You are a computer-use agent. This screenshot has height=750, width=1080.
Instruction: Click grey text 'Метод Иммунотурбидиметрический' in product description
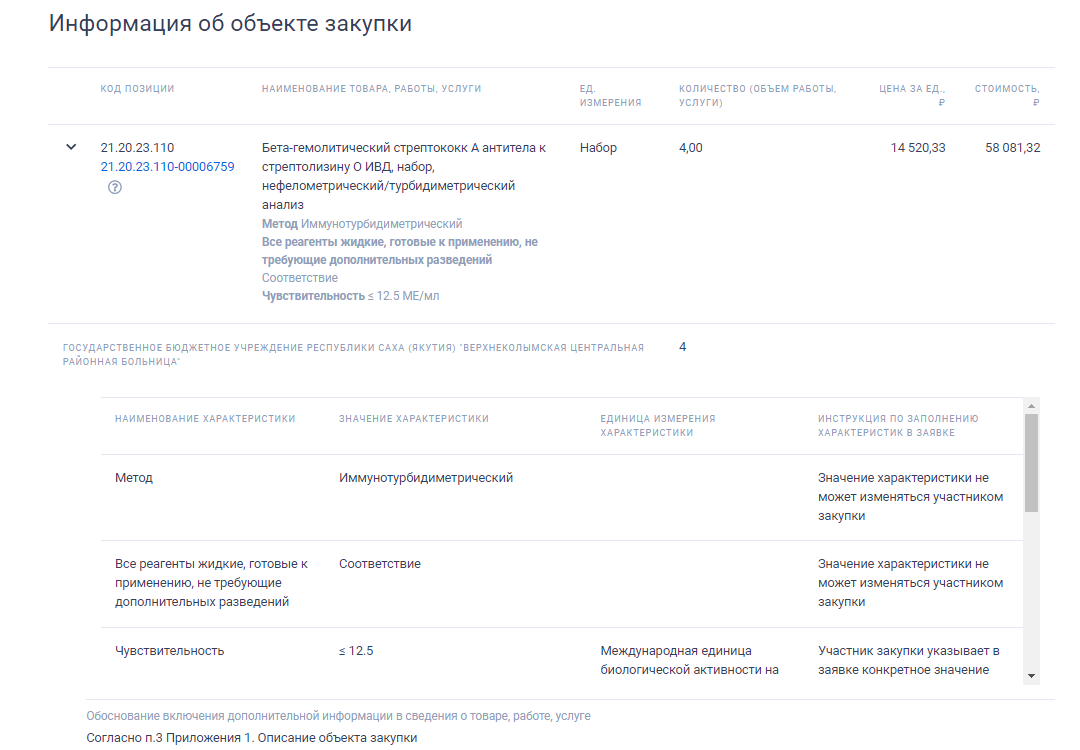[x=362, y=224]
